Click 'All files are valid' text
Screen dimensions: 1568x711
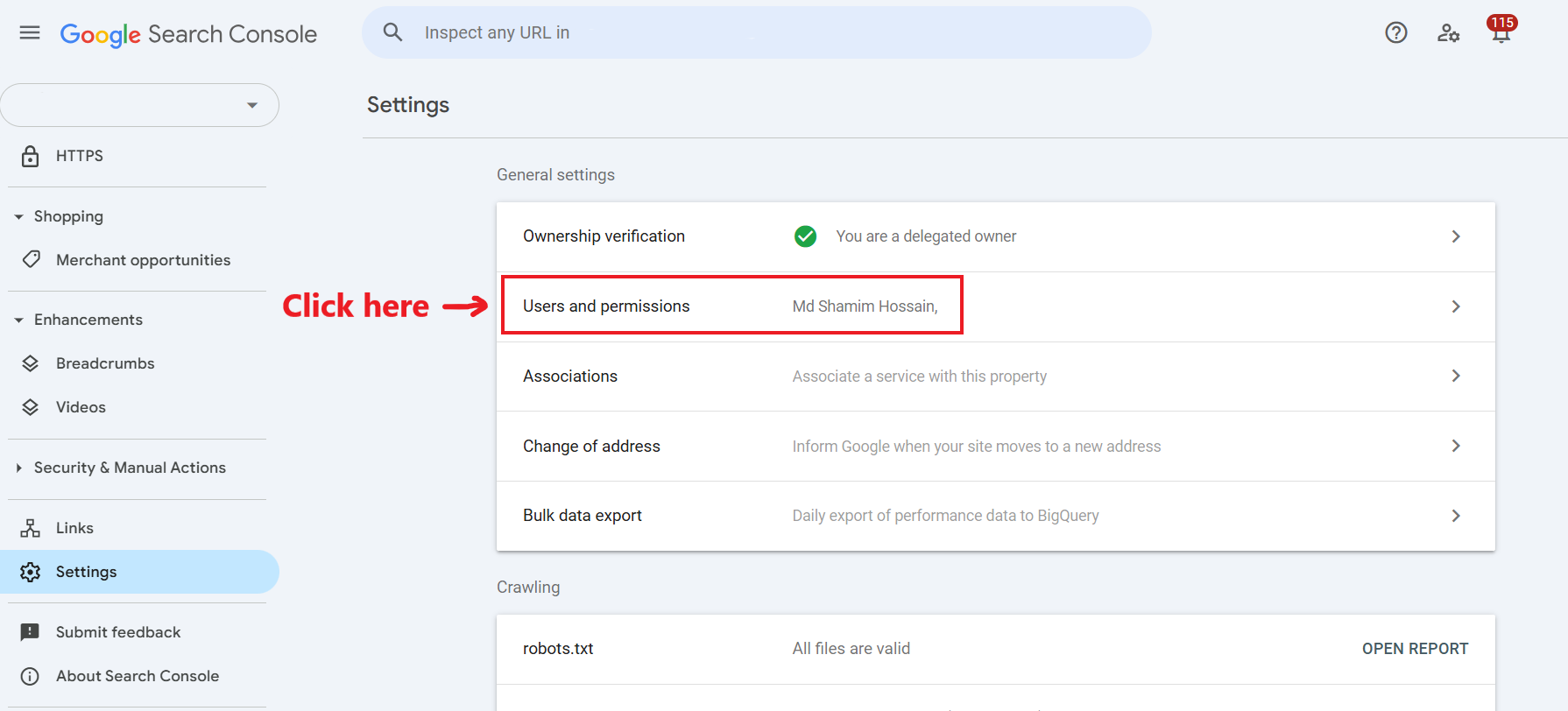click(851, 649)
